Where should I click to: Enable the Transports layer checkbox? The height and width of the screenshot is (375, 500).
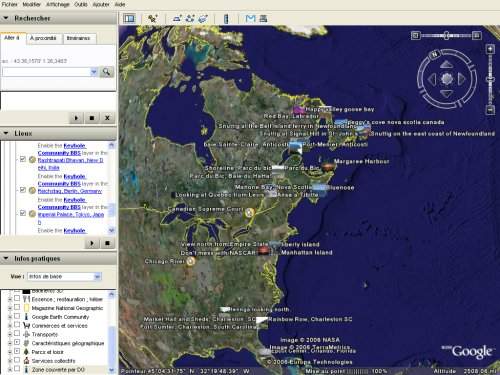pos(17,333)
